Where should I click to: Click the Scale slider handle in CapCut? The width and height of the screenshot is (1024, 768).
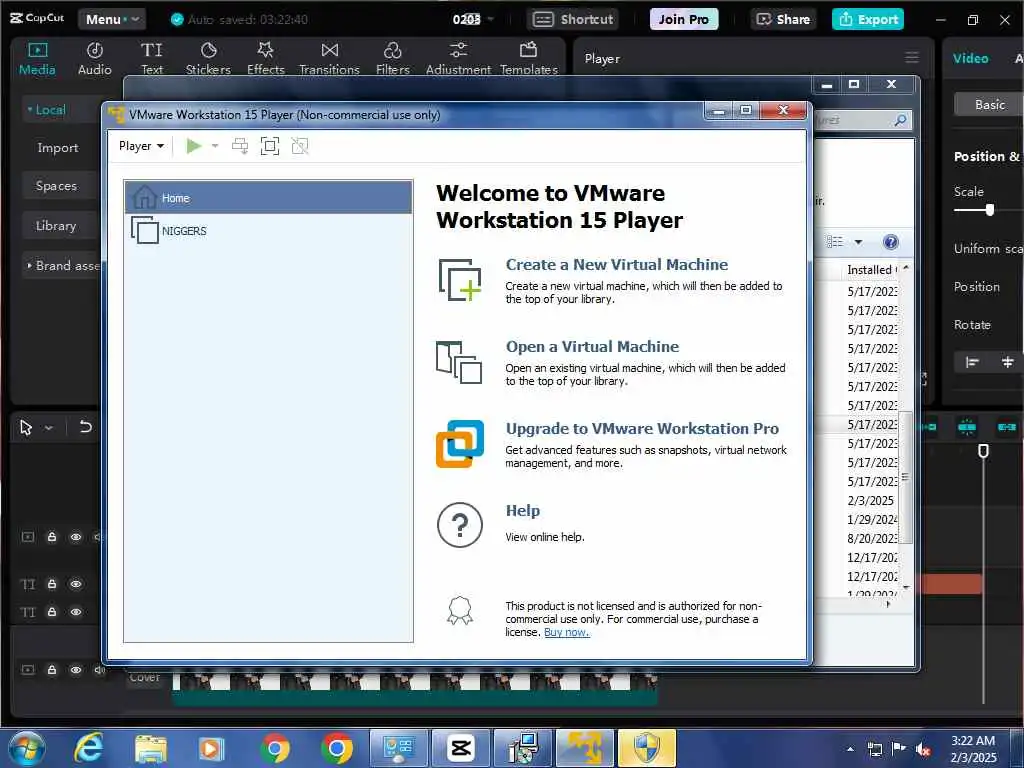pyautogui.click(x=990, y=210)
